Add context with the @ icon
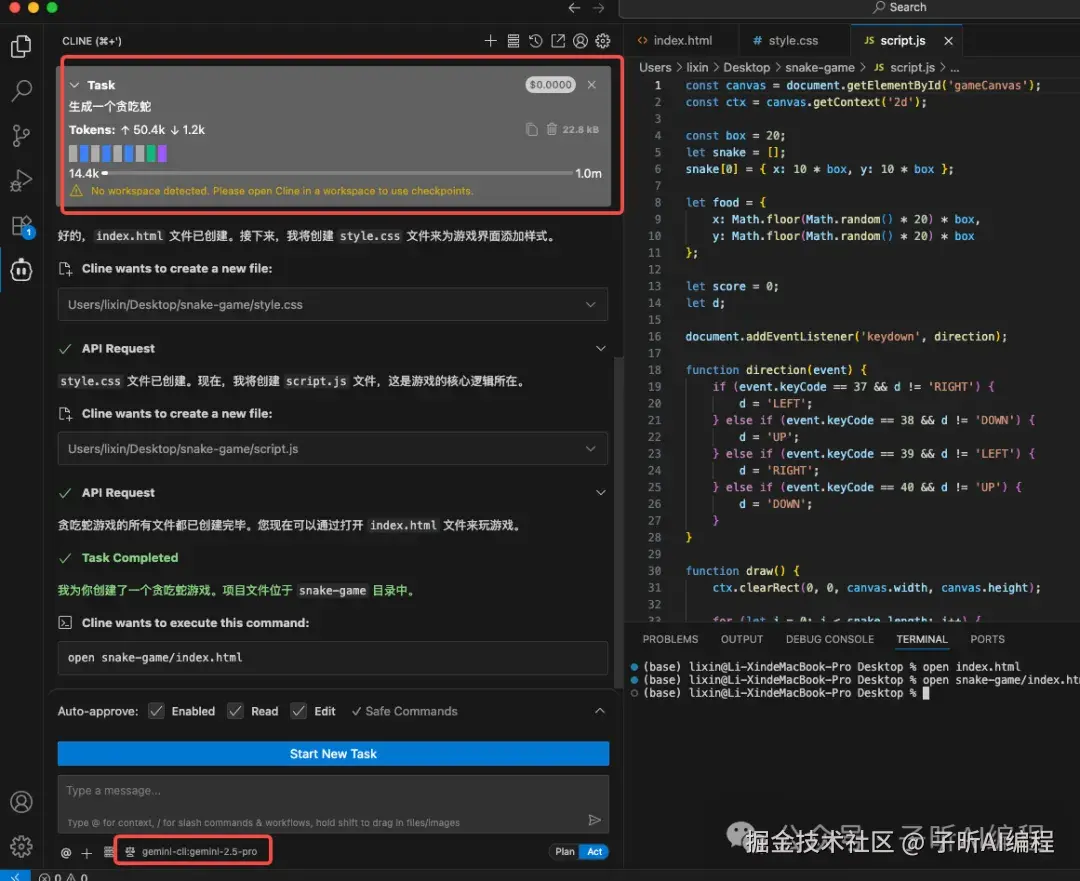Viewport: 1080px width, 881px height. click(x=66, y=853)
